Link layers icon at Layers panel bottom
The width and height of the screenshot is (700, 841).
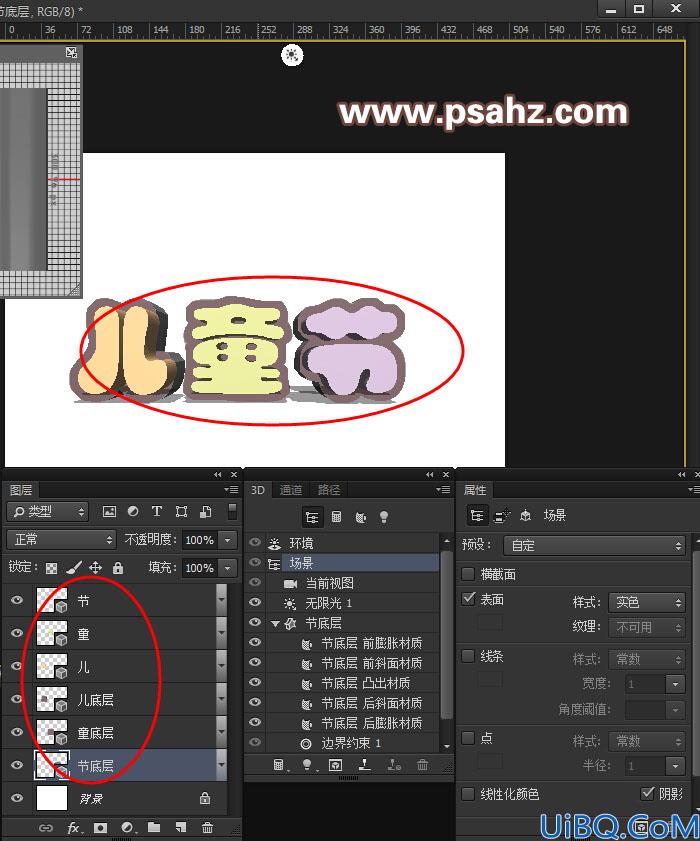[x=46, y=828]
